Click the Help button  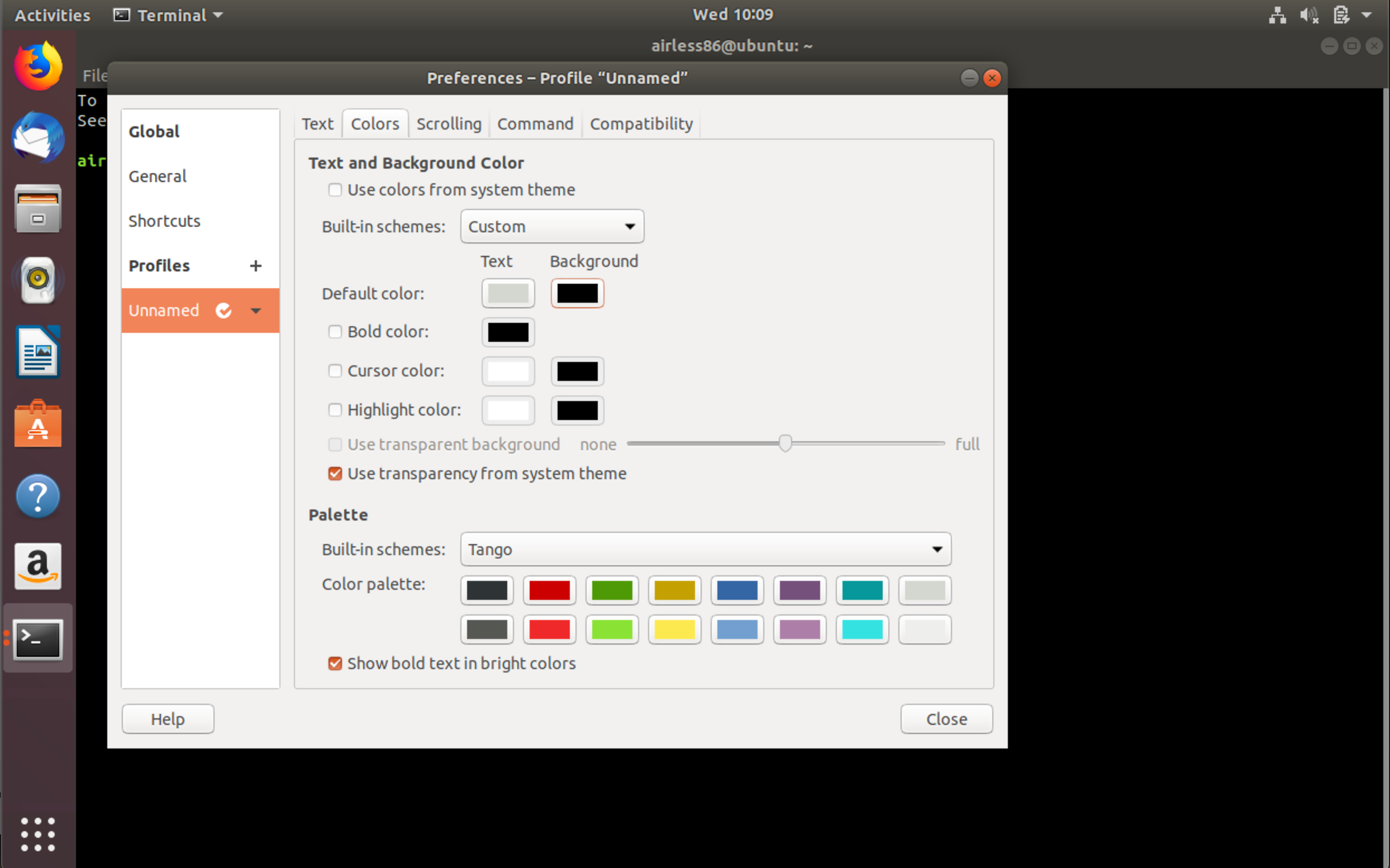tap(168, 719)
